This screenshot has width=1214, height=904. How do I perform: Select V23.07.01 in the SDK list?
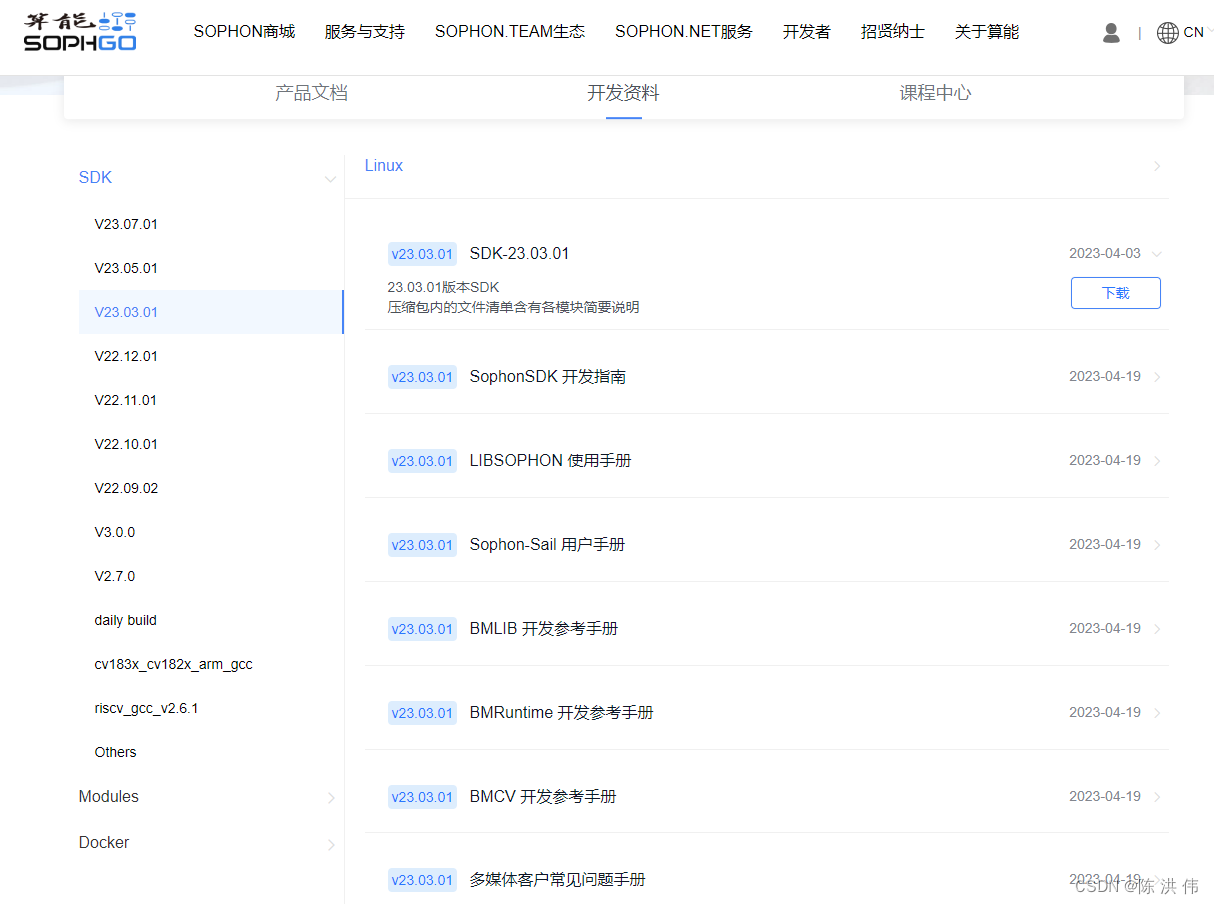point(125,224)
